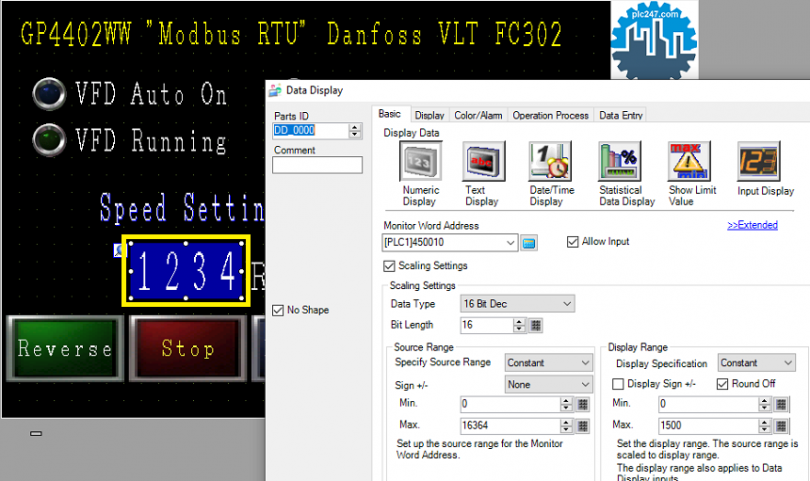Adjust the Source Range Max spinner
Viewport: 810px width, 481px height.
coord(566,426)
